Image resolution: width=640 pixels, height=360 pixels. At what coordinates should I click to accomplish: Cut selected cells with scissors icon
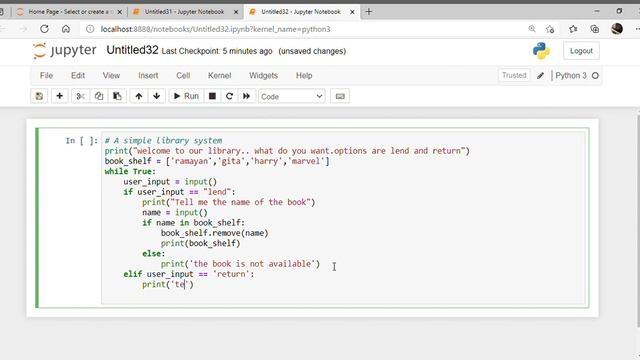pyautogui.click(x=80, y=96)
